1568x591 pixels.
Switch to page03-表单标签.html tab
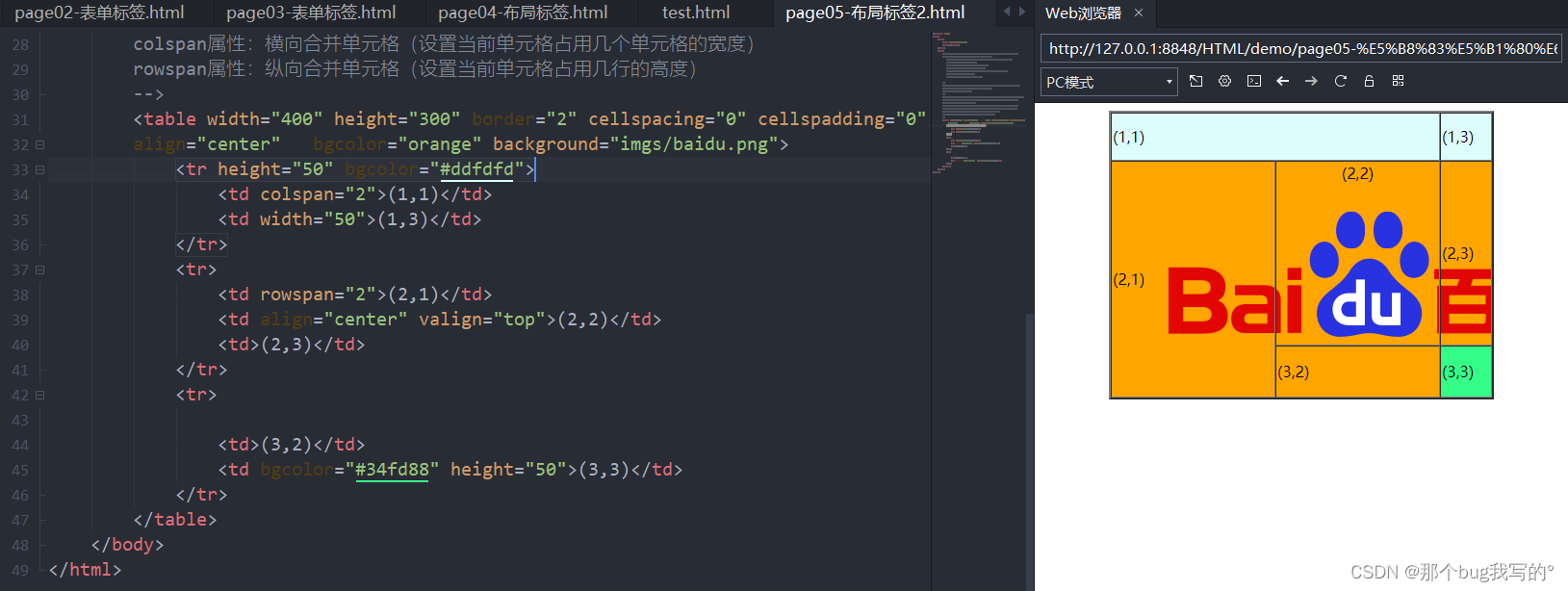(x=311, y=13)
